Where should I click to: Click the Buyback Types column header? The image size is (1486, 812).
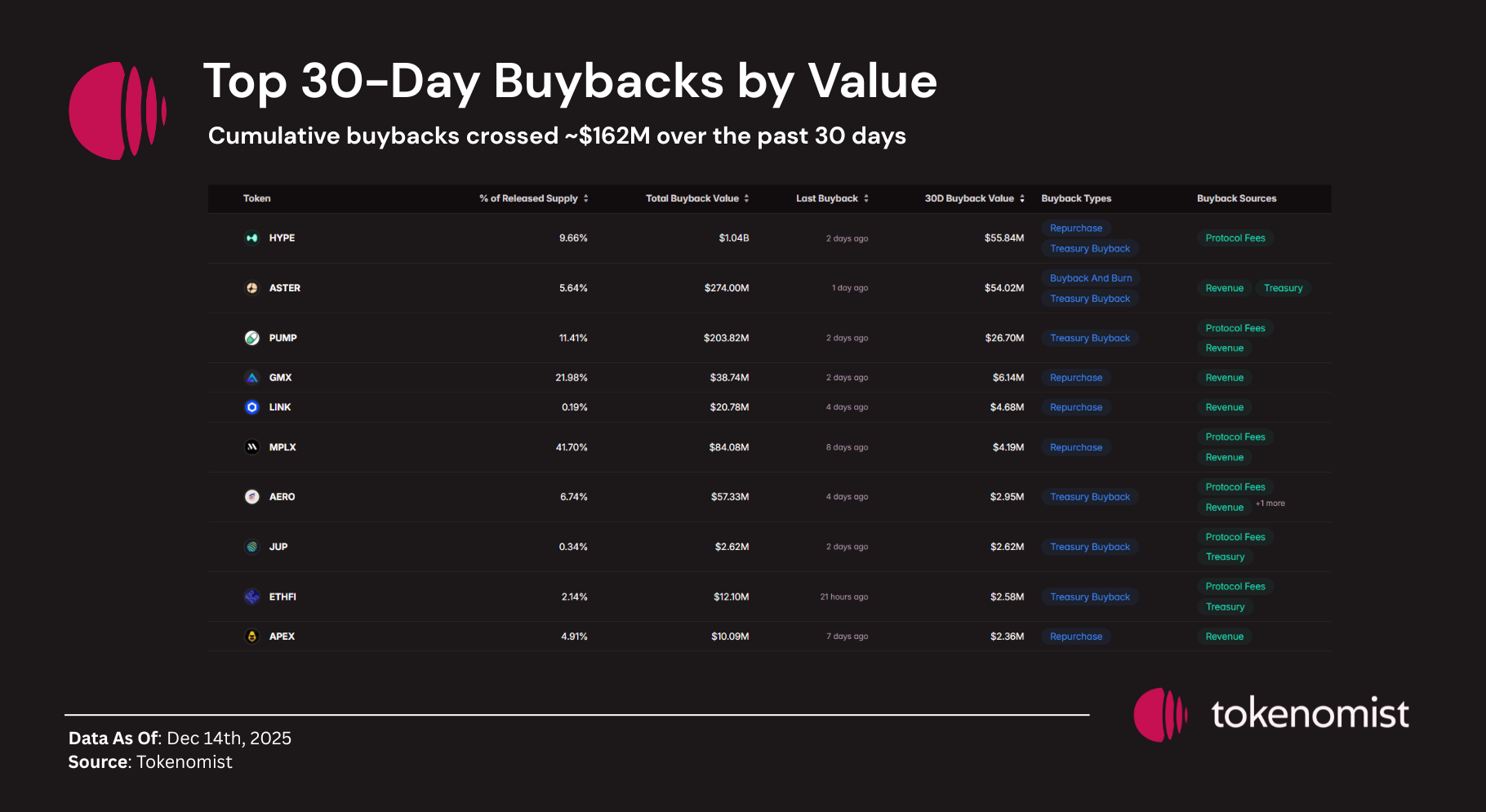tap(1076, 198)
